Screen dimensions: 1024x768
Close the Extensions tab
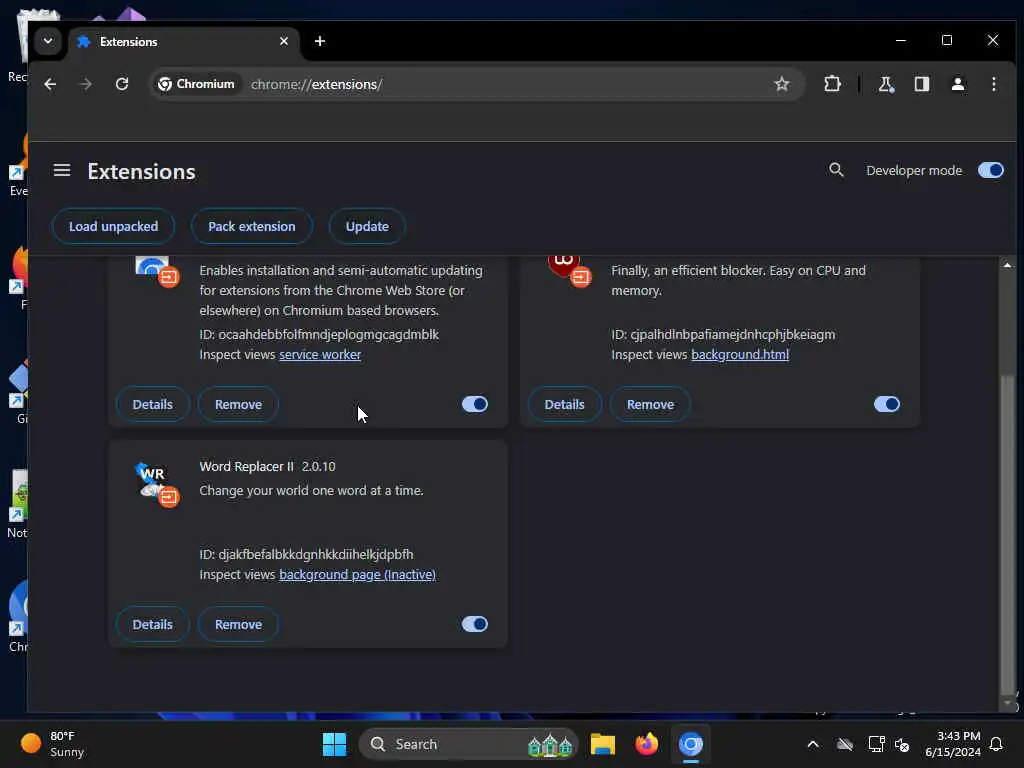(283, 41)
